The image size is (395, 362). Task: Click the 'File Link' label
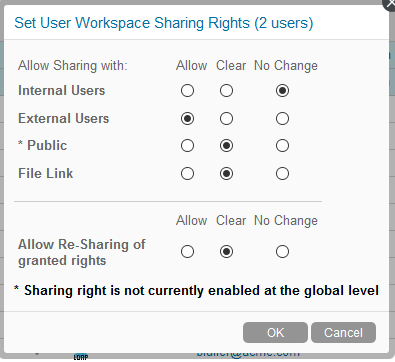pyautogui.click(x=46, y=174)
